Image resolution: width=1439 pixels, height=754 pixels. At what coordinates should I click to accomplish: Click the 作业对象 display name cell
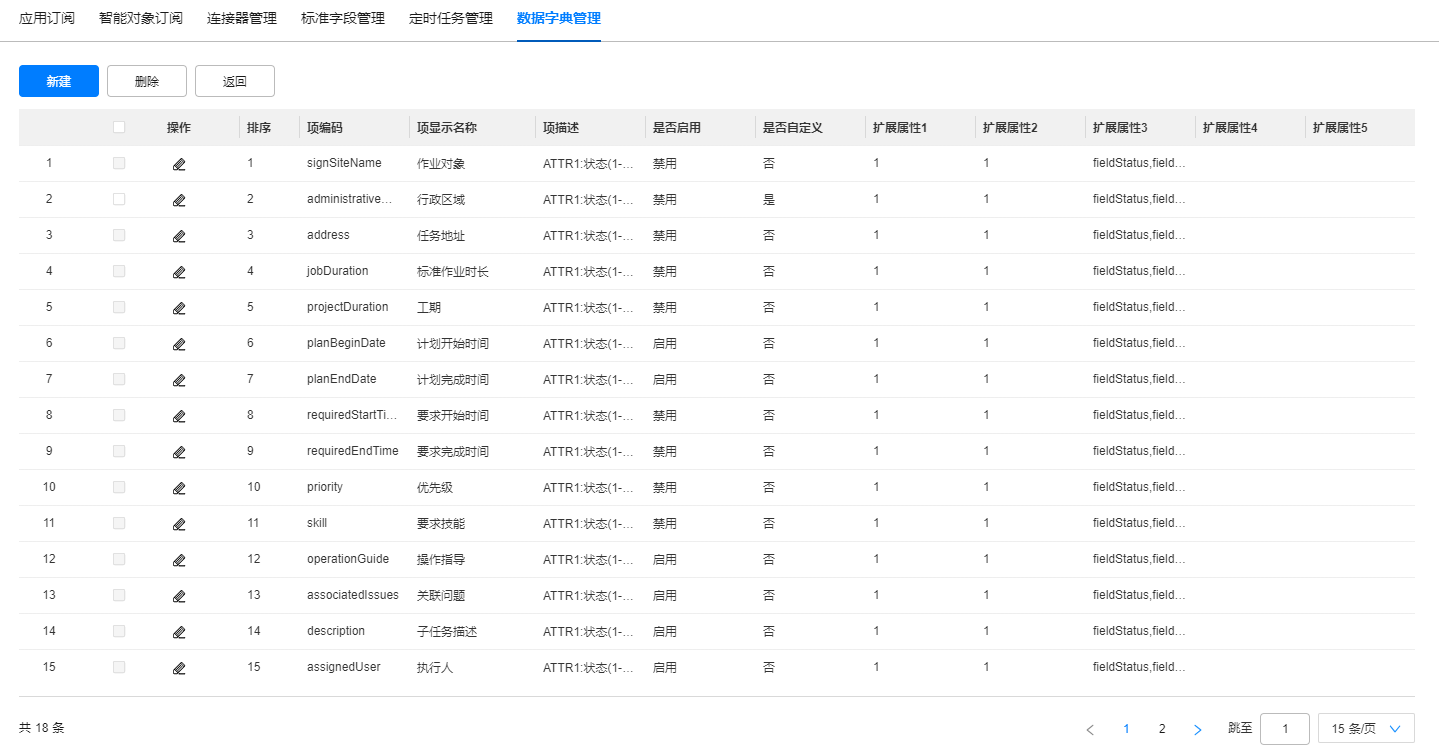(441, 164)
